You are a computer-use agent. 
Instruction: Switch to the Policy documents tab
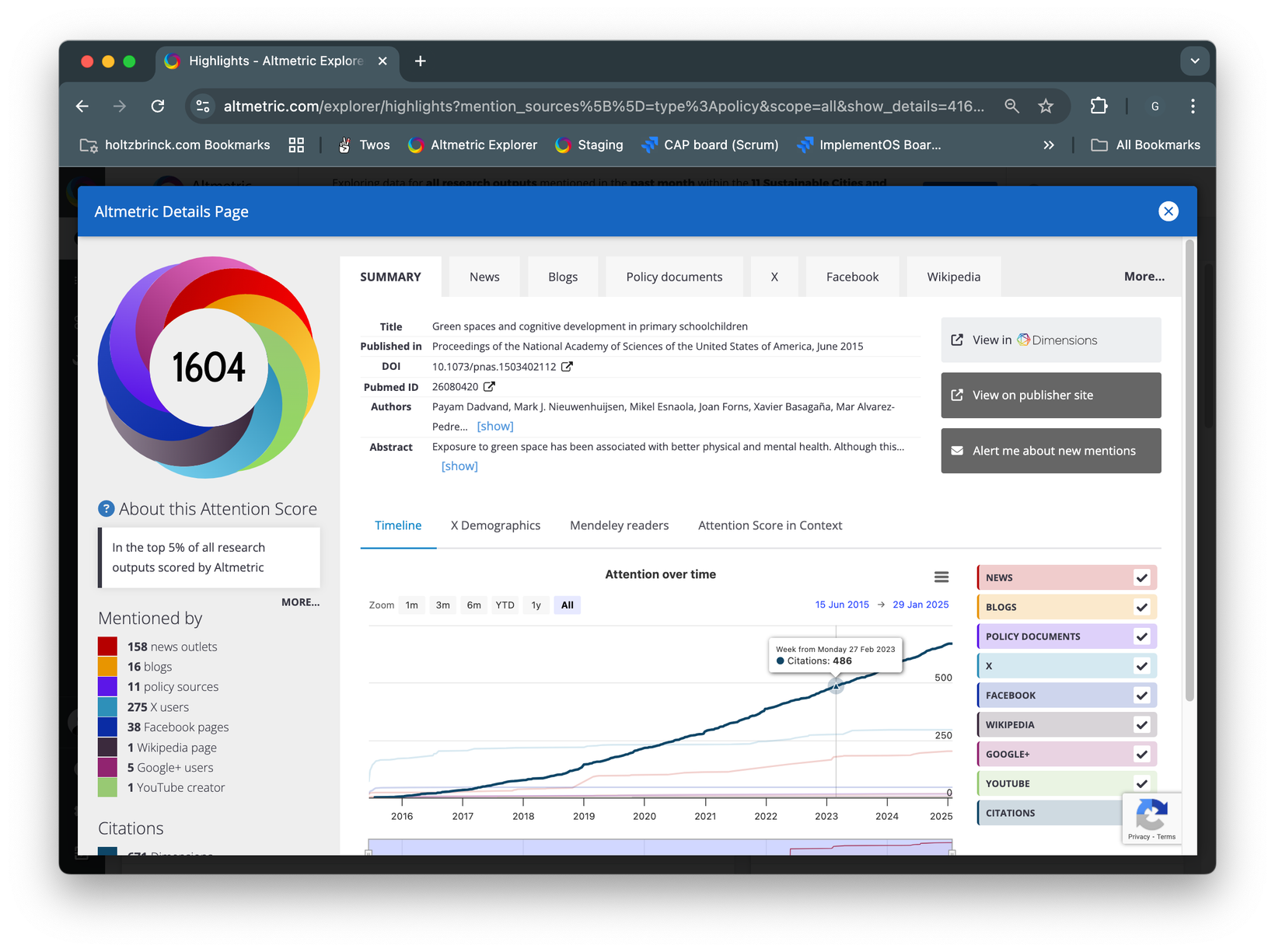673,276
